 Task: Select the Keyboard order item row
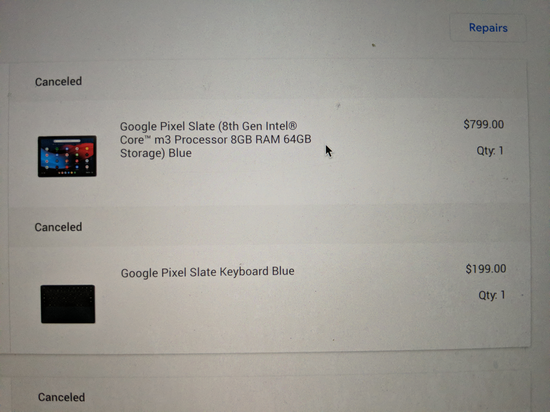[x=270, y=298]
